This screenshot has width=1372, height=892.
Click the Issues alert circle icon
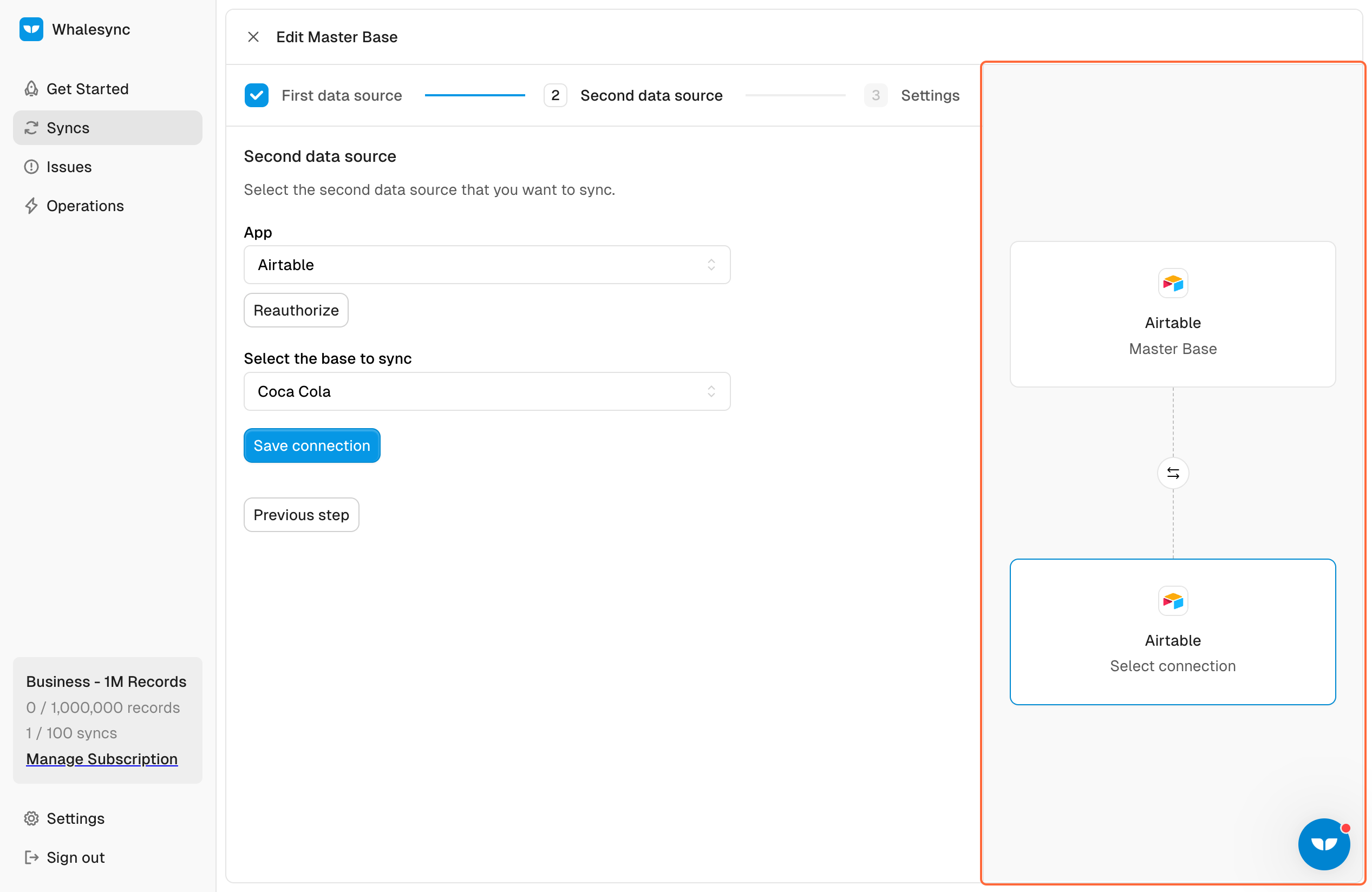coord(31,167)
